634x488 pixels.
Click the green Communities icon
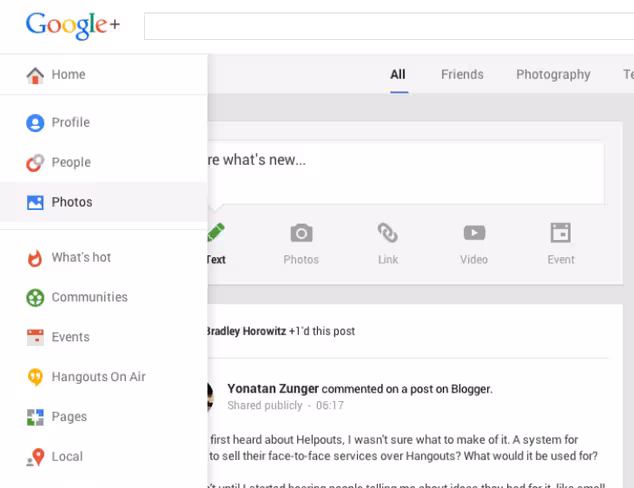point(35,298)
